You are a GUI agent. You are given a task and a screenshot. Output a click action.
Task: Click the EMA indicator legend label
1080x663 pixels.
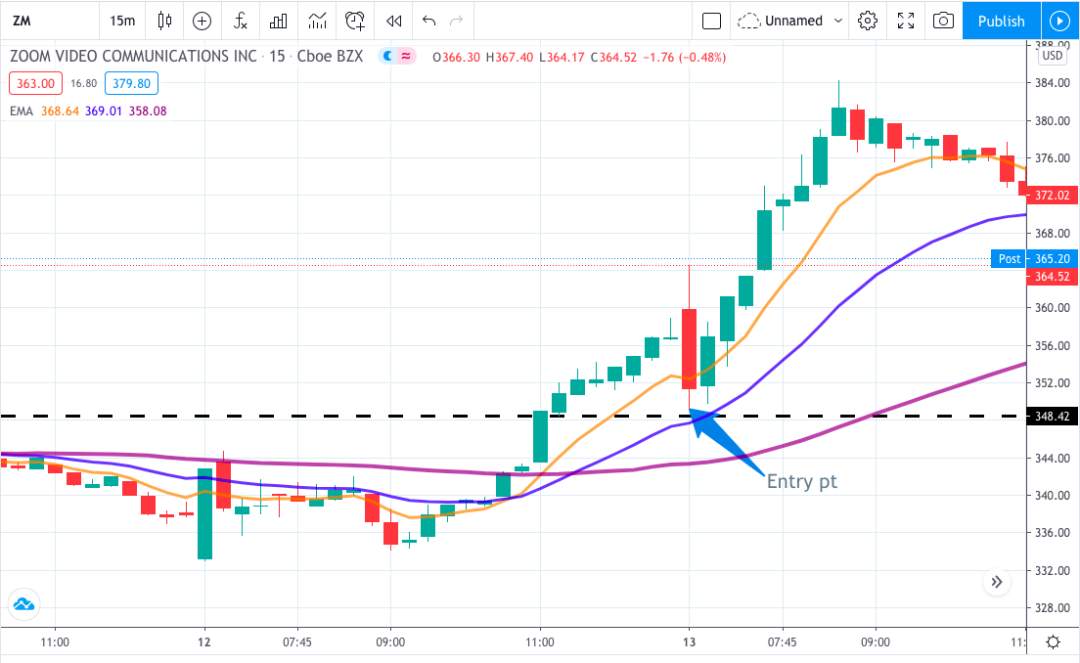[21, 111]
